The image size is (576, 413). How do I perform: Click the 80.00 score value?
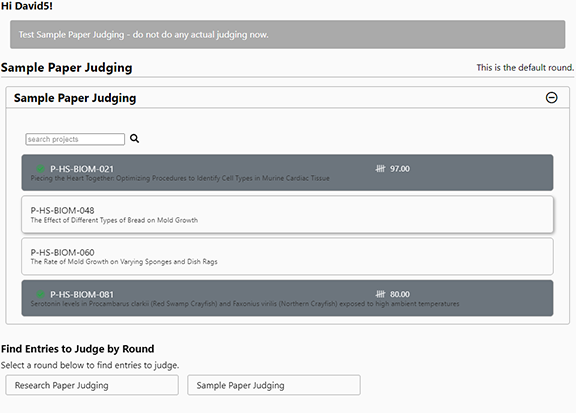400,294
